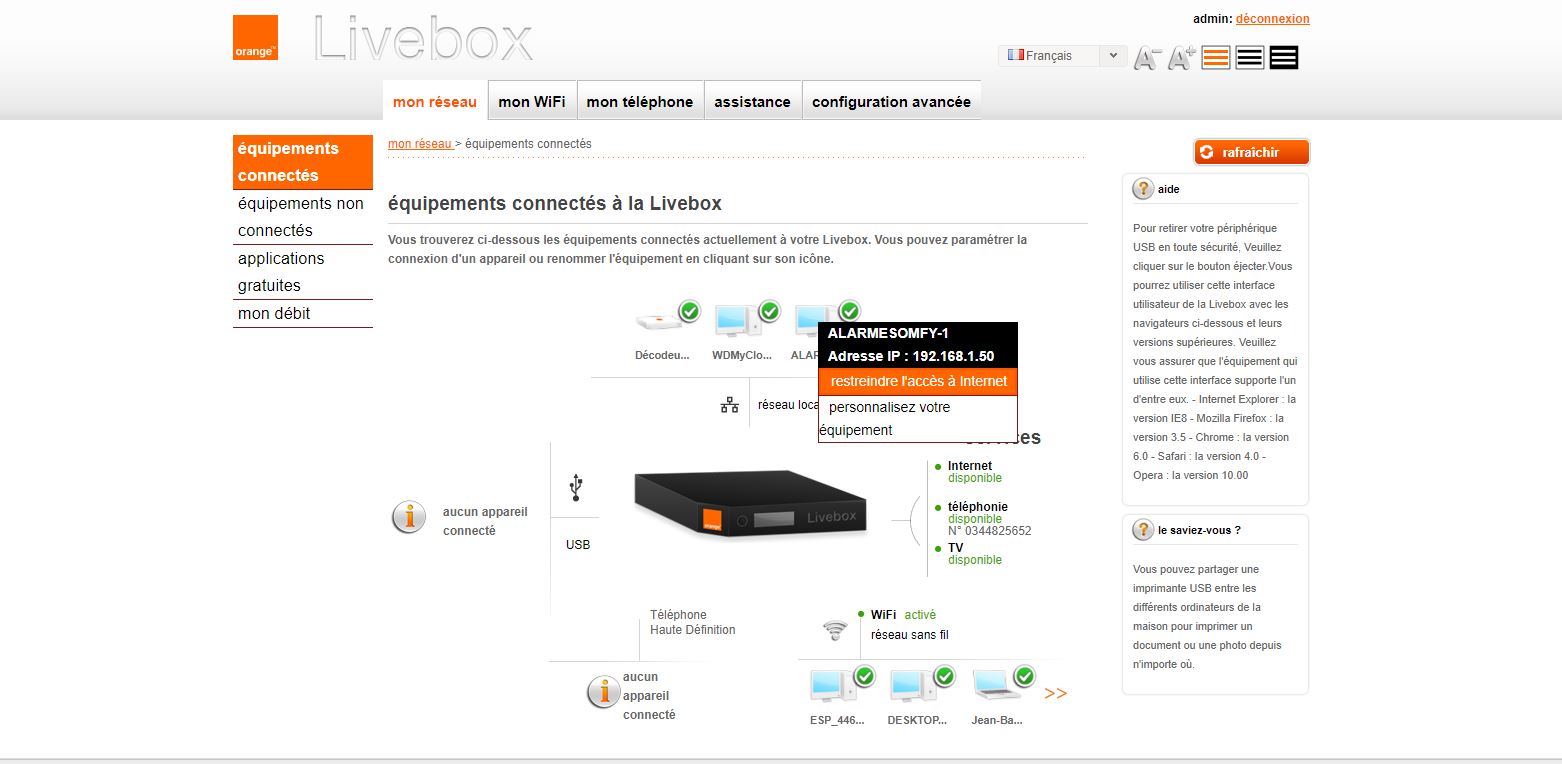Click the déconnexion link
1562x764 pixels.
point(1272,19)
